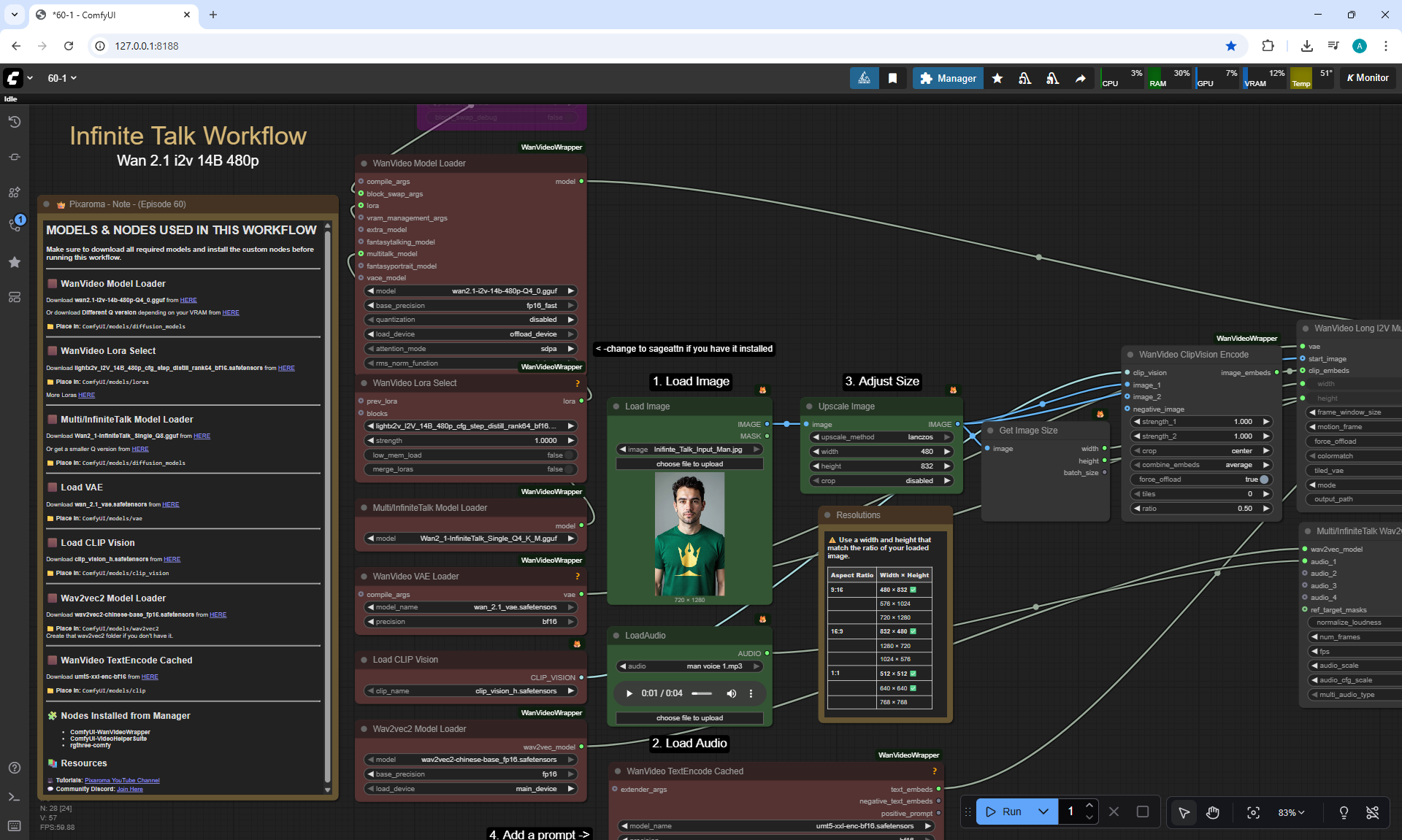Image resolution: width=1402 pixels, height=840 pixels.
Task: Open the Manager menu
Action: (x=948, y=78)
